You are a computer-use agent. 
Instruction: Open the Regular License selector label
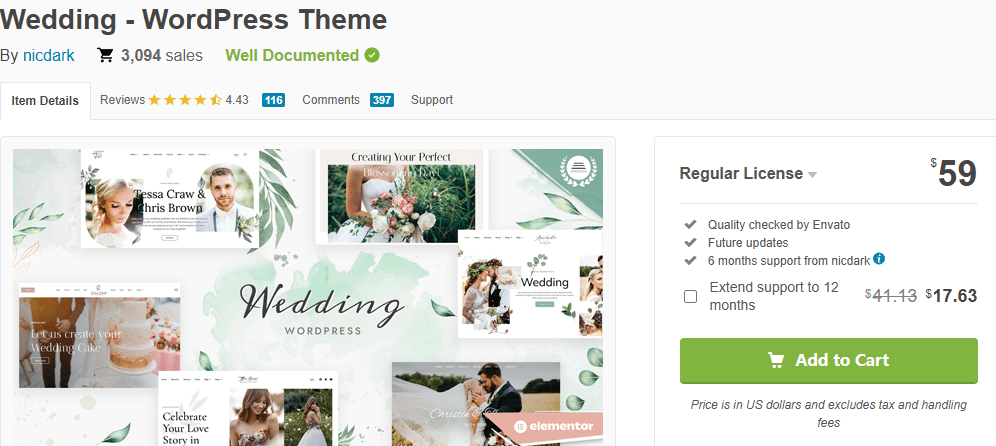click(x=741, y=173)
